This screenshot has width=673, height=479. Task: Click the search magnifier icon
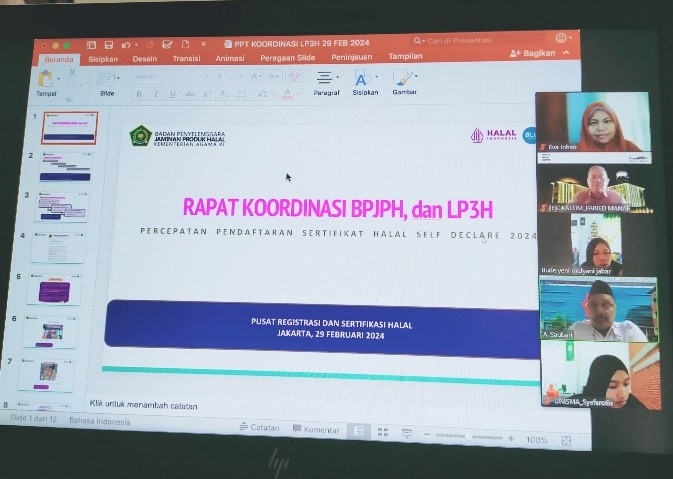pyautogui.click(x=417, y=41)
